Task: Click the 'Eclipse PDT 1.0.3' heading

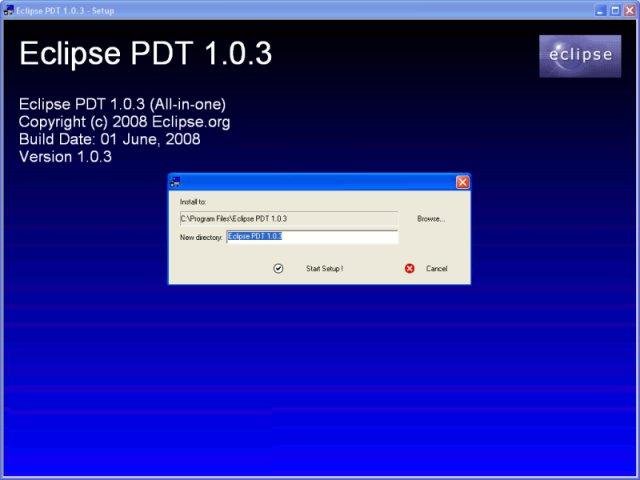Action: pyautogui.click(x=145, y=53)
